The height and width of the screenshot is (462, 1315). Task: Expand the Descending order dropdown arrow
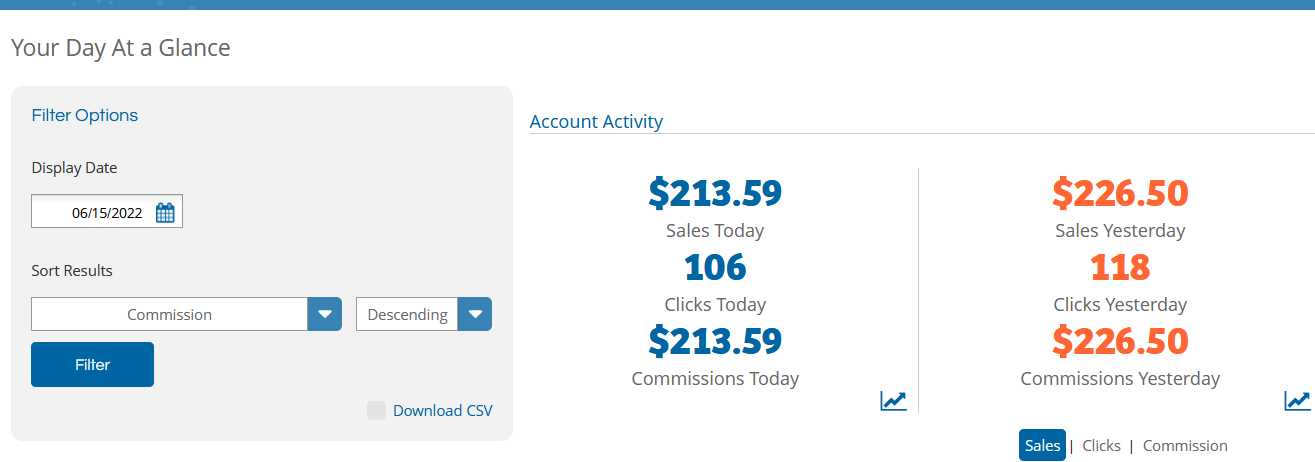pos(475,314)
